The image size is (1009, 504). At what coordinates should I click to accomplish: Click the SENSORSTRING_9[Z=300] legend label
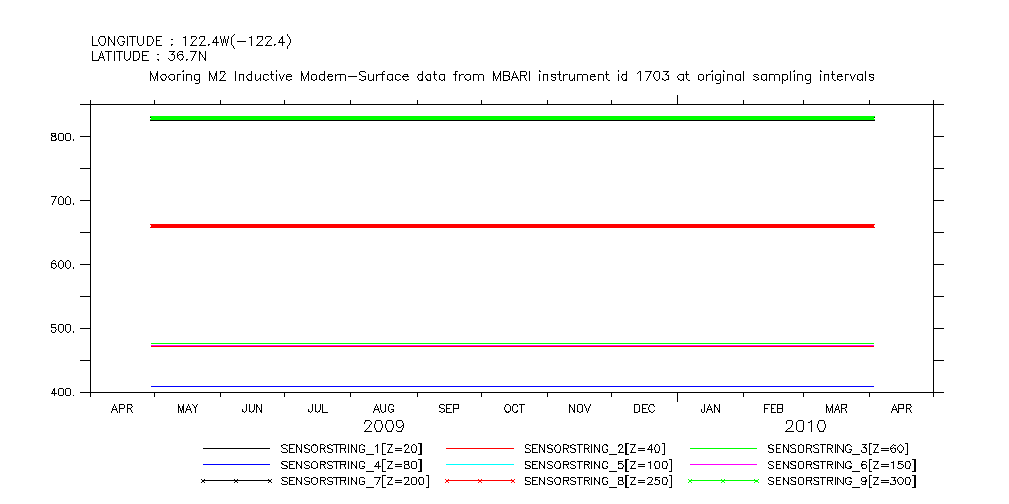pos(841,481)
